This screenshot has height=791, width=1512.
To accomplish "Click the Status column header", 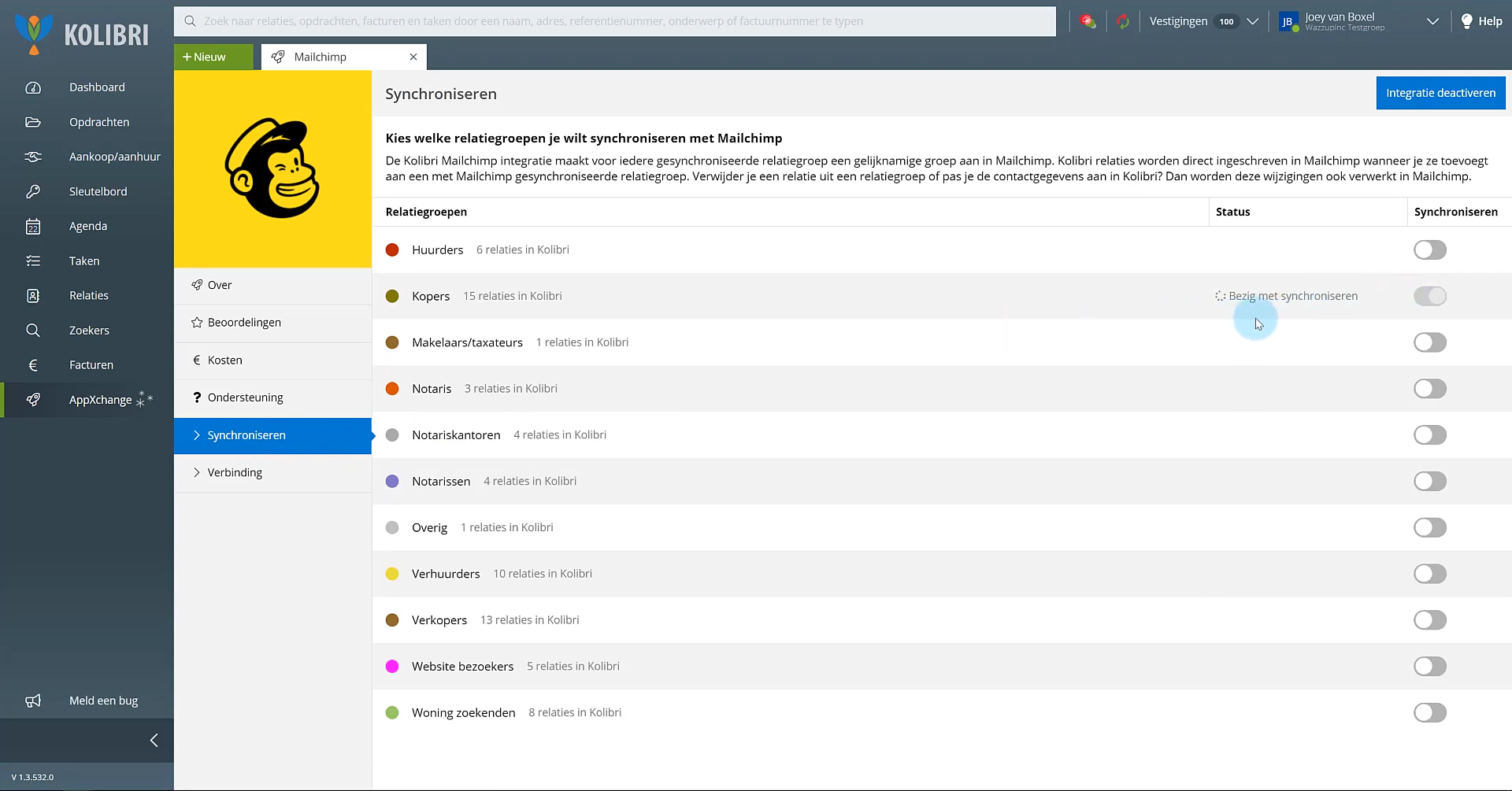I will tap(1232, 212).
